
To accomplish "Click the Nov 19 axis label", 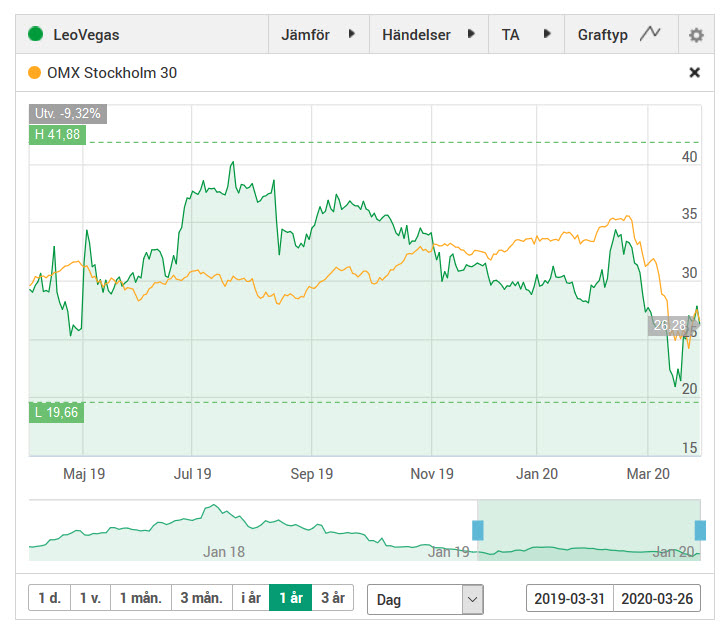I will click(x=432, y=474).
